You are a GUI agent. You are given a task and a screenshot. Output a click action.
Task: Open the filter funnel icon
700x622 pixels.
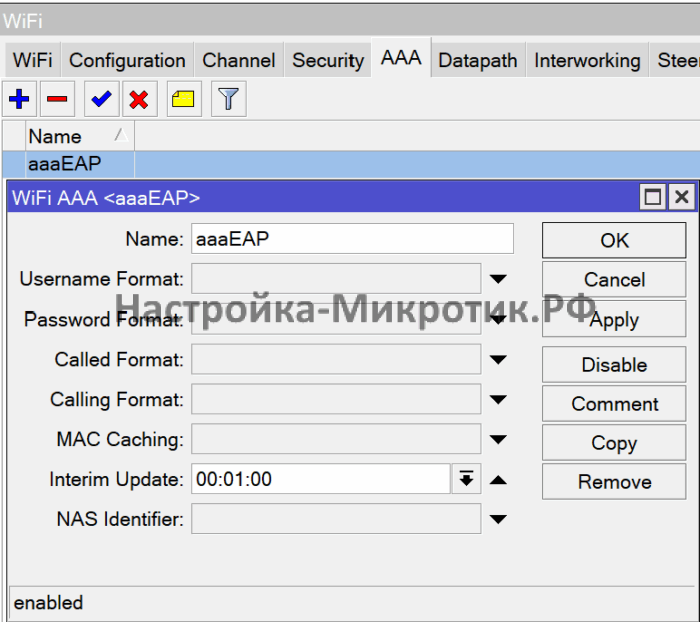(228, 99)
